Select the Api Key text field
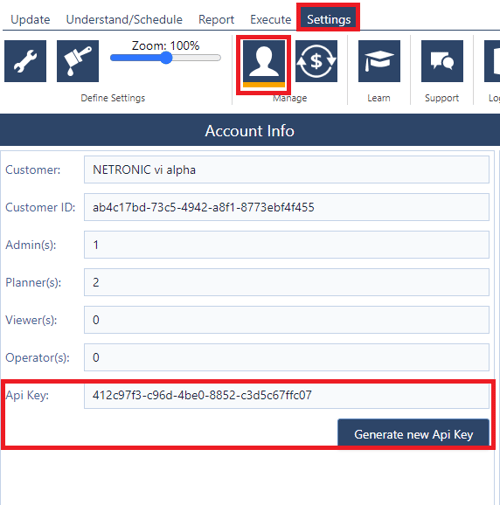The width and height of the screenshot is (500, 505). tap(287, 395)
